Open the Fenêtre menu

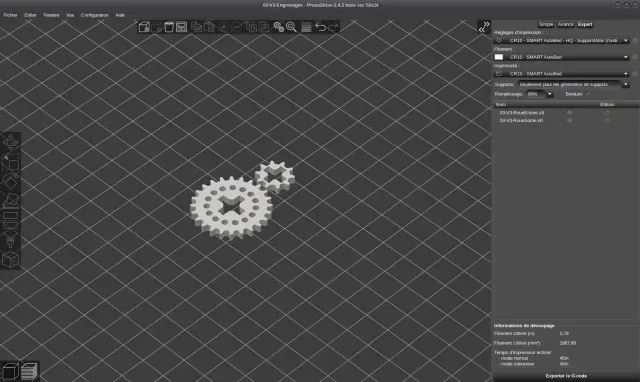point(51,15)
